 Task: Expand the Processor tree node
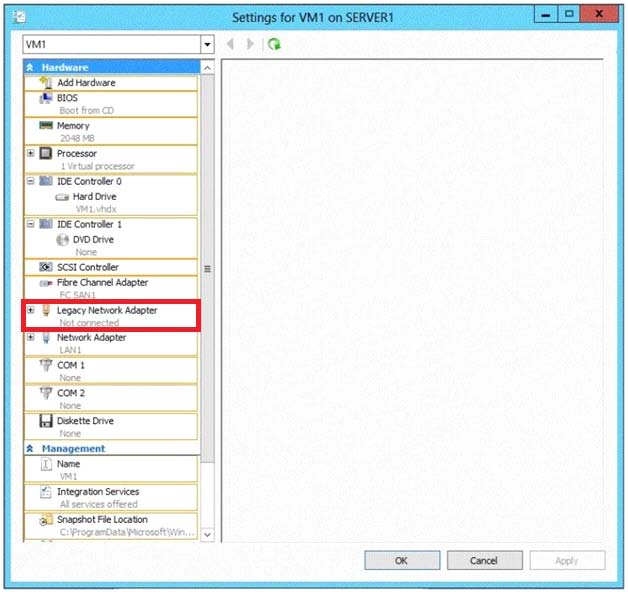coord(31,154)
